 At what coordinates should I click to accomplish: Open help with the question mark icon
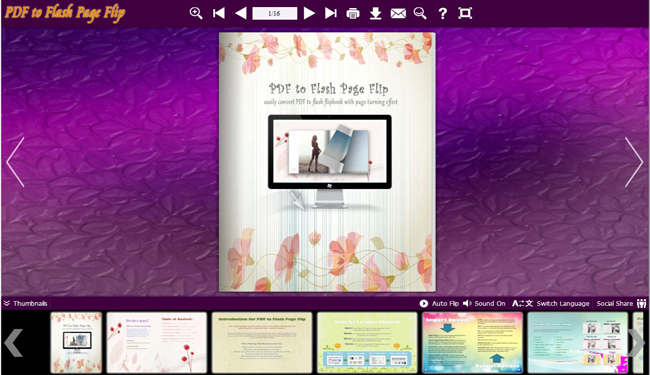click(x=443, y=14)
